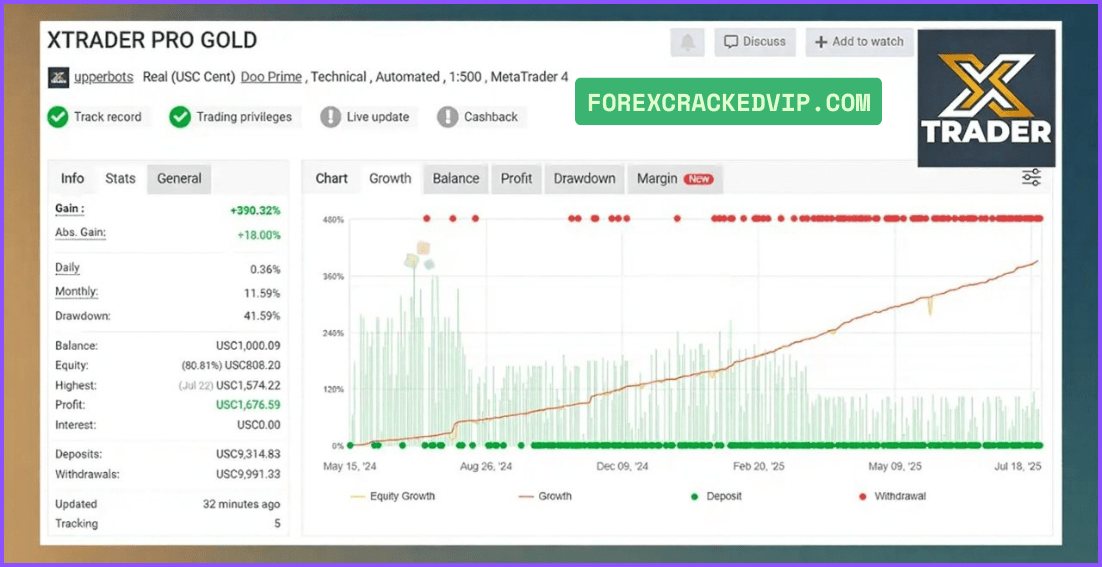Image resolution: width=1102 pixels, height=567 pixels.
Task: Click the Cashback badge label
Action: (x=491, y=117)
